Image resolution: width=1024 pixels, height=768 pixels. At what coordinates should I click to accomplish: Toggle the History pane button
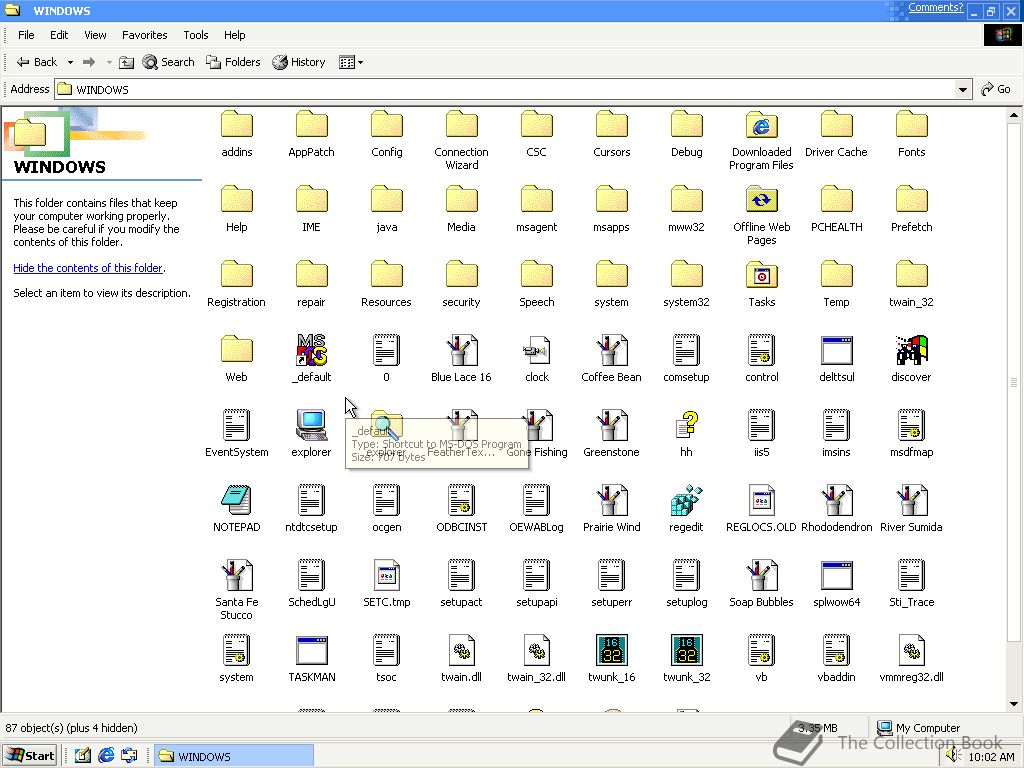[x=299, y=62]
